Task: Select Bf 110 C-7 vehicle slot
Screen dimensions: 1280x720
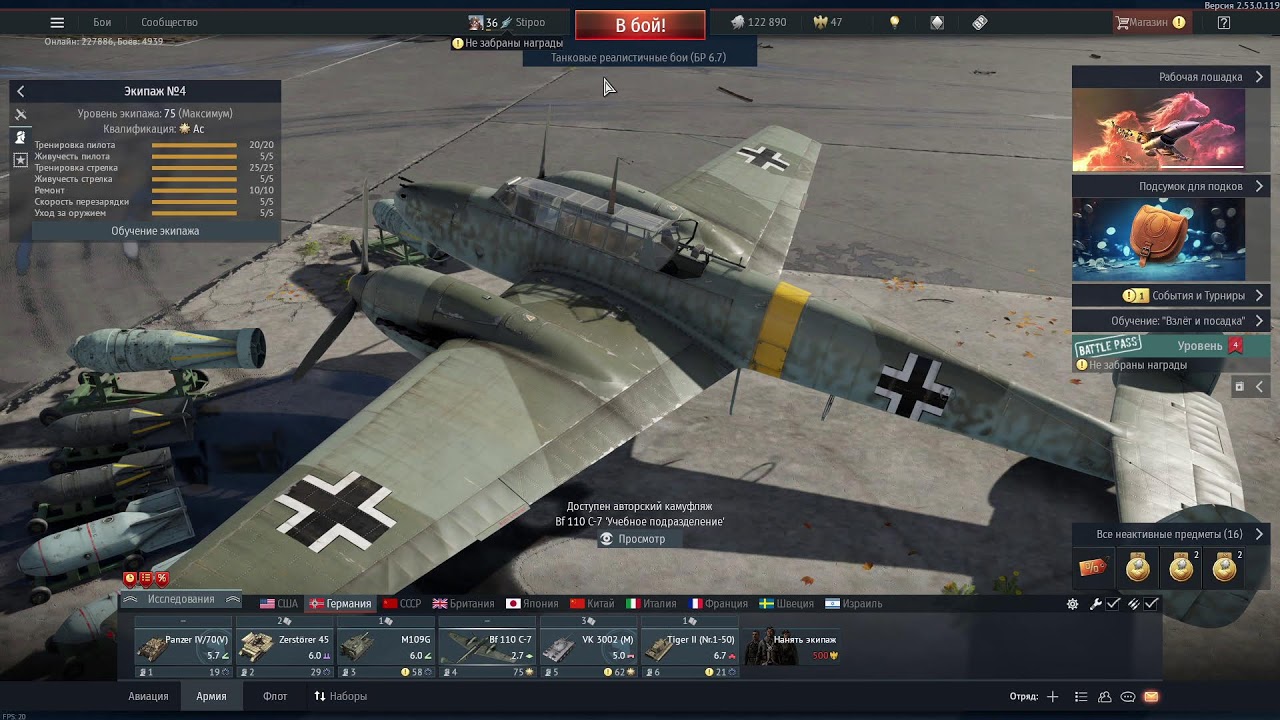Action: pyautogui.click(x=487, y=647)
